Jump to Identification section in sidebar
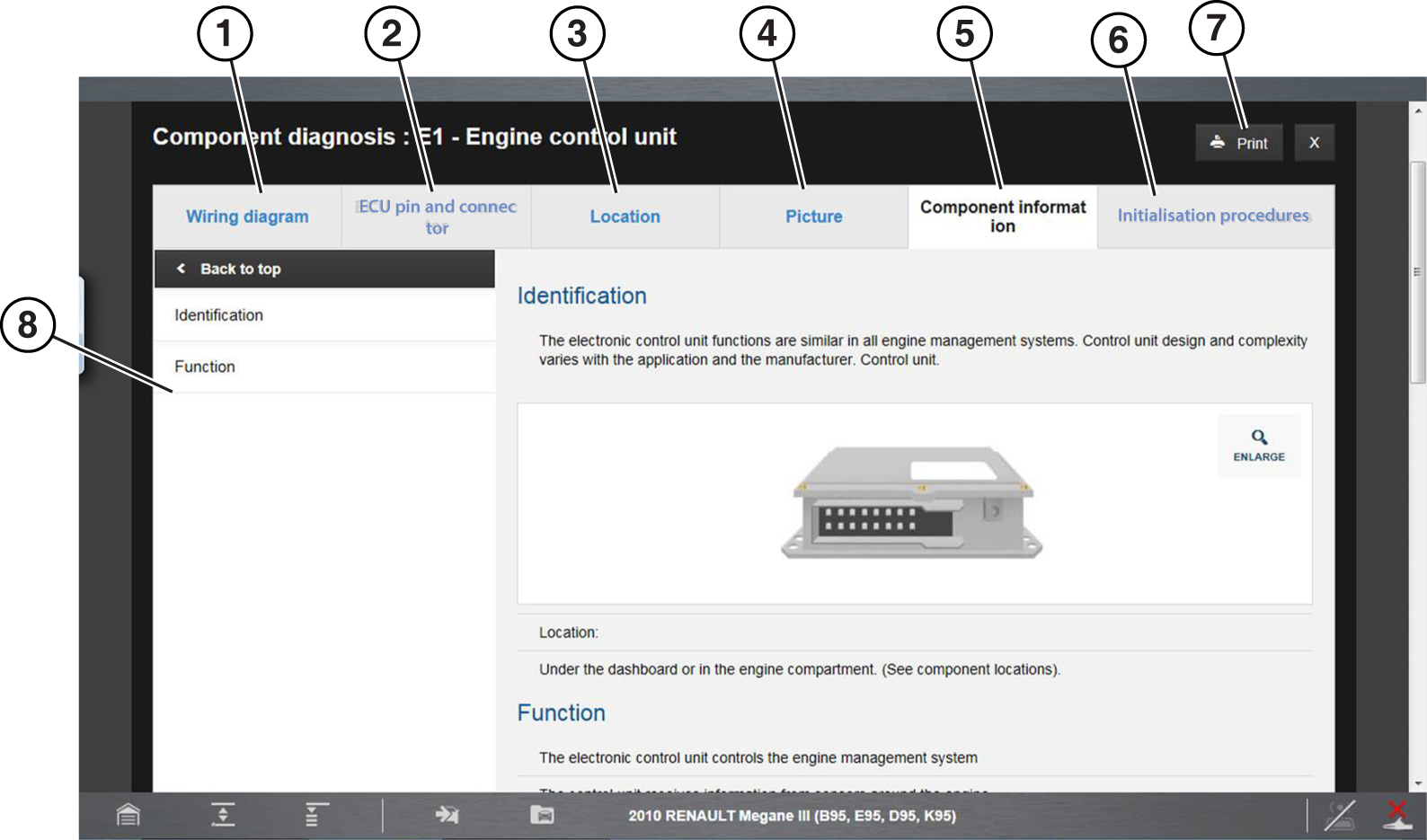Viewport: 1427px width, 840px height. 219,315
